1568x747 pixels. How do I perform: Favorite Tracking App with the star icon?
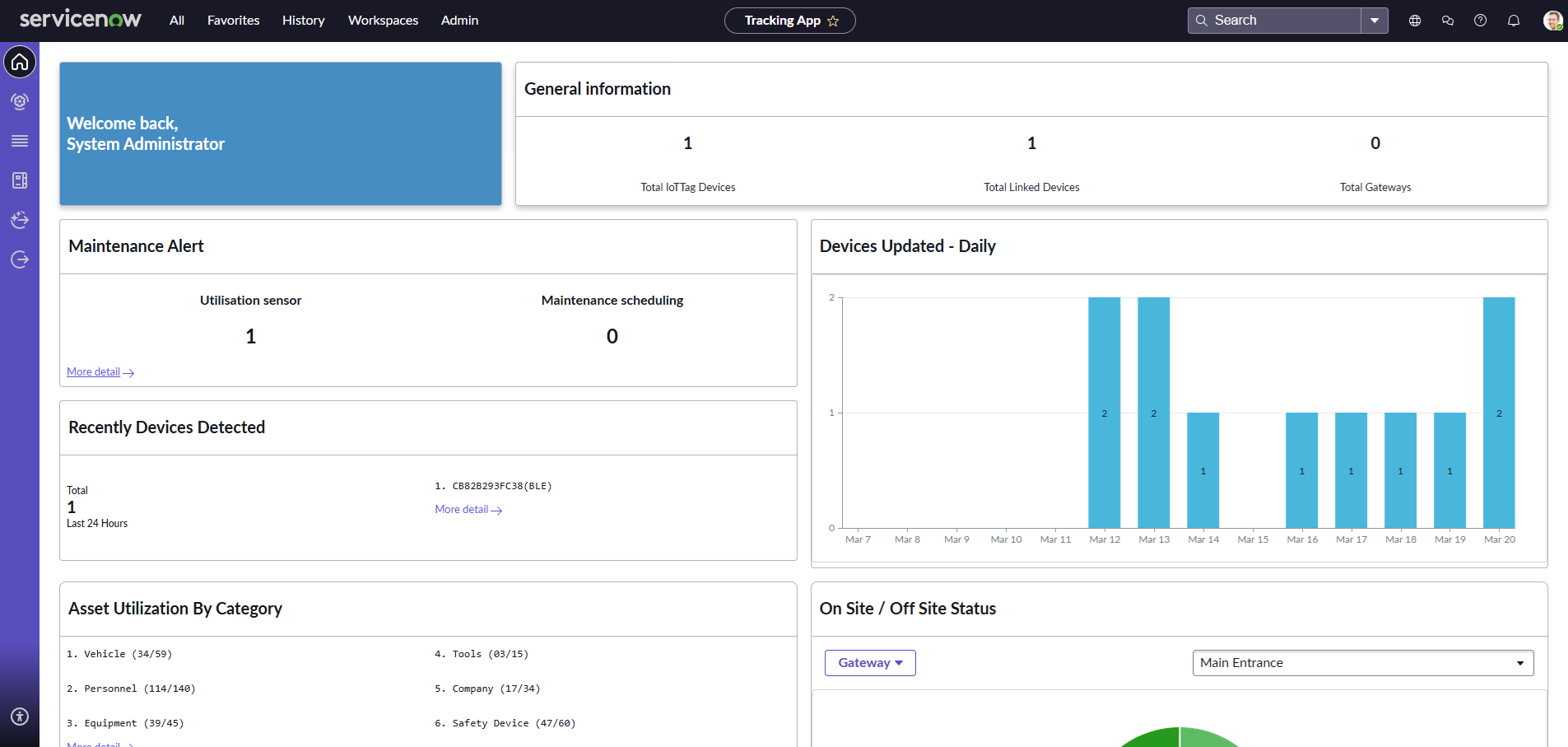click(x=833, y=21)
